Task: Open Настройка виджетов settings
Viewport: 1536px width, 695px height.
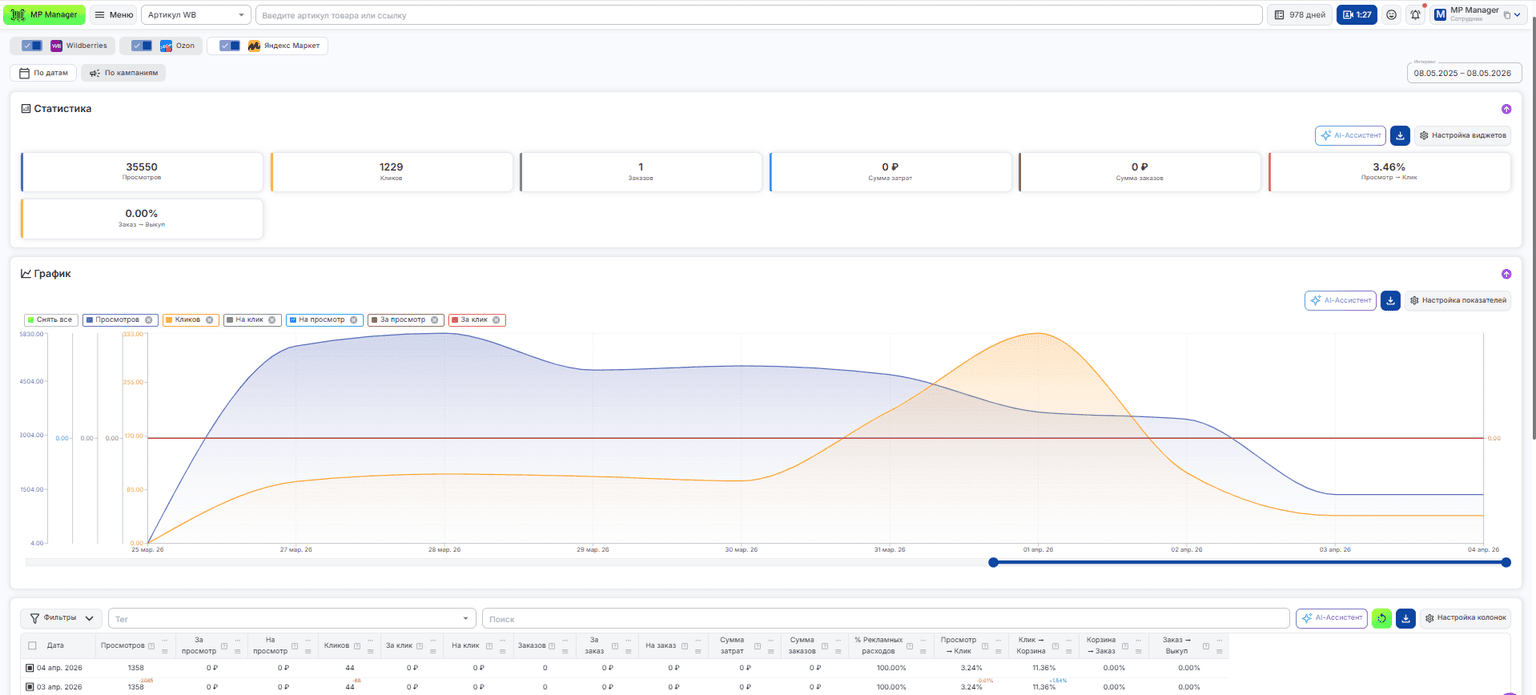Action: (x=1462, y=135)
